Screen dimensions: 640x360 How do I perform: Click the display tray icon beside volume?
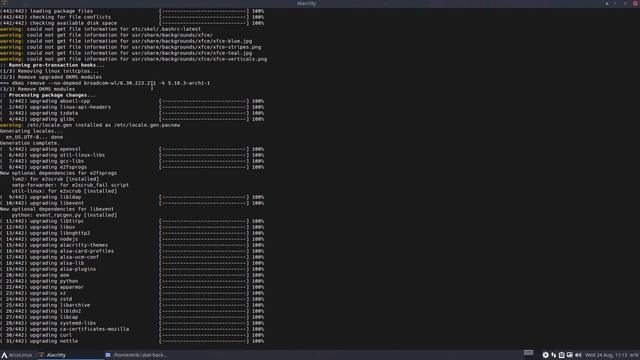pyautogui.click(x=570, y=355)
